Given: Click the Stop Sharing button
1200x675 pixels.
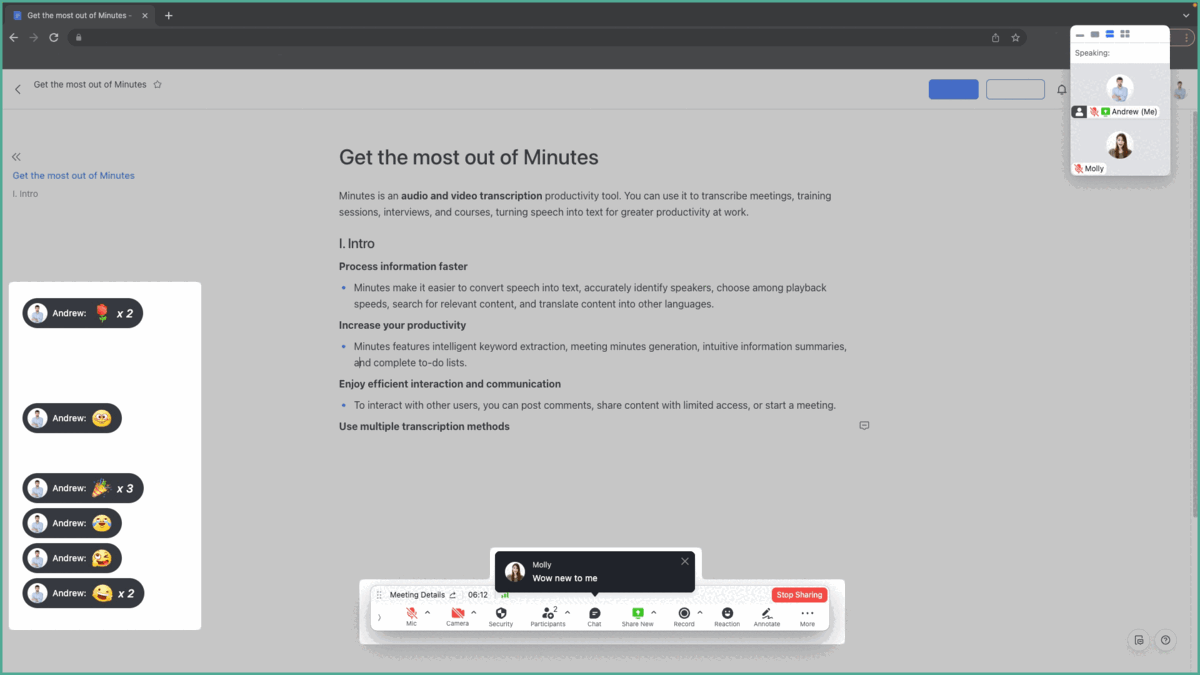Looking at the screenshot, I should (799, 595).
